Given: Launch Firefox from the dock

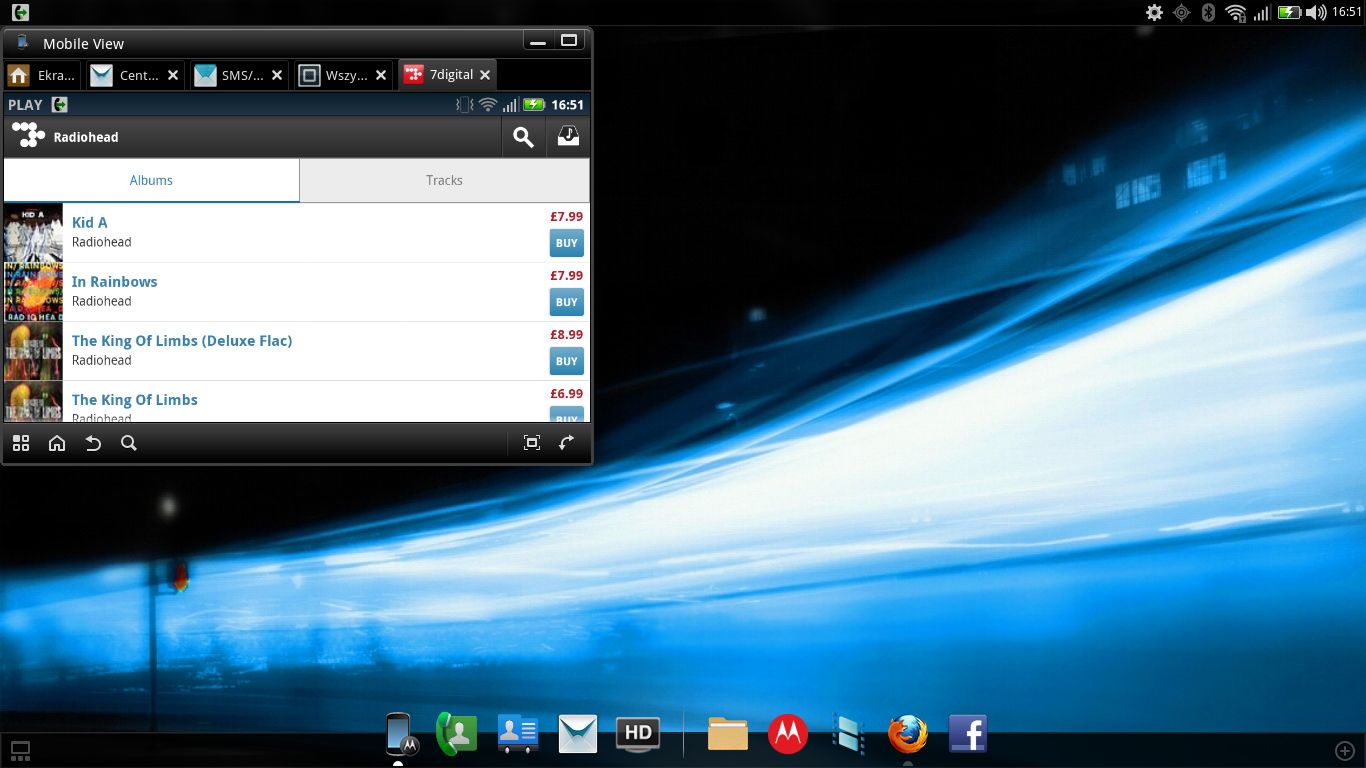Looking at the screenshot, I should [908, 734].
